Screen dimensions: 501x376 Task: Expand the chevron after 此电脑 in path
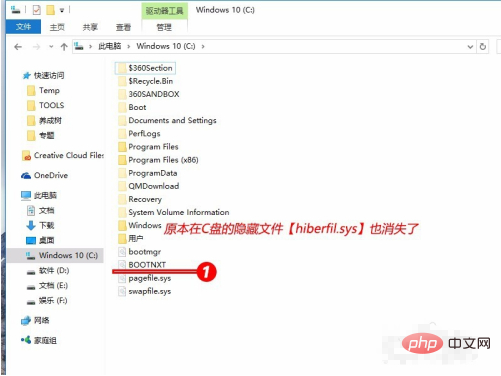(x=128, y=46)
